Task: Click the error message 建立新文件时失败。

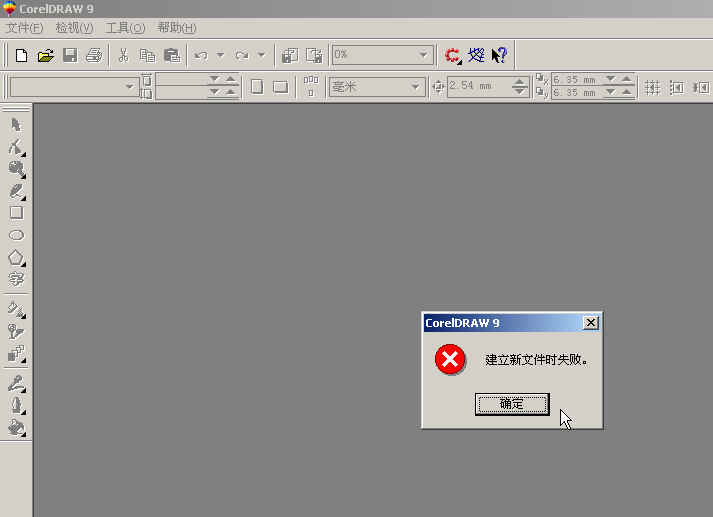Action: point(537,360)
